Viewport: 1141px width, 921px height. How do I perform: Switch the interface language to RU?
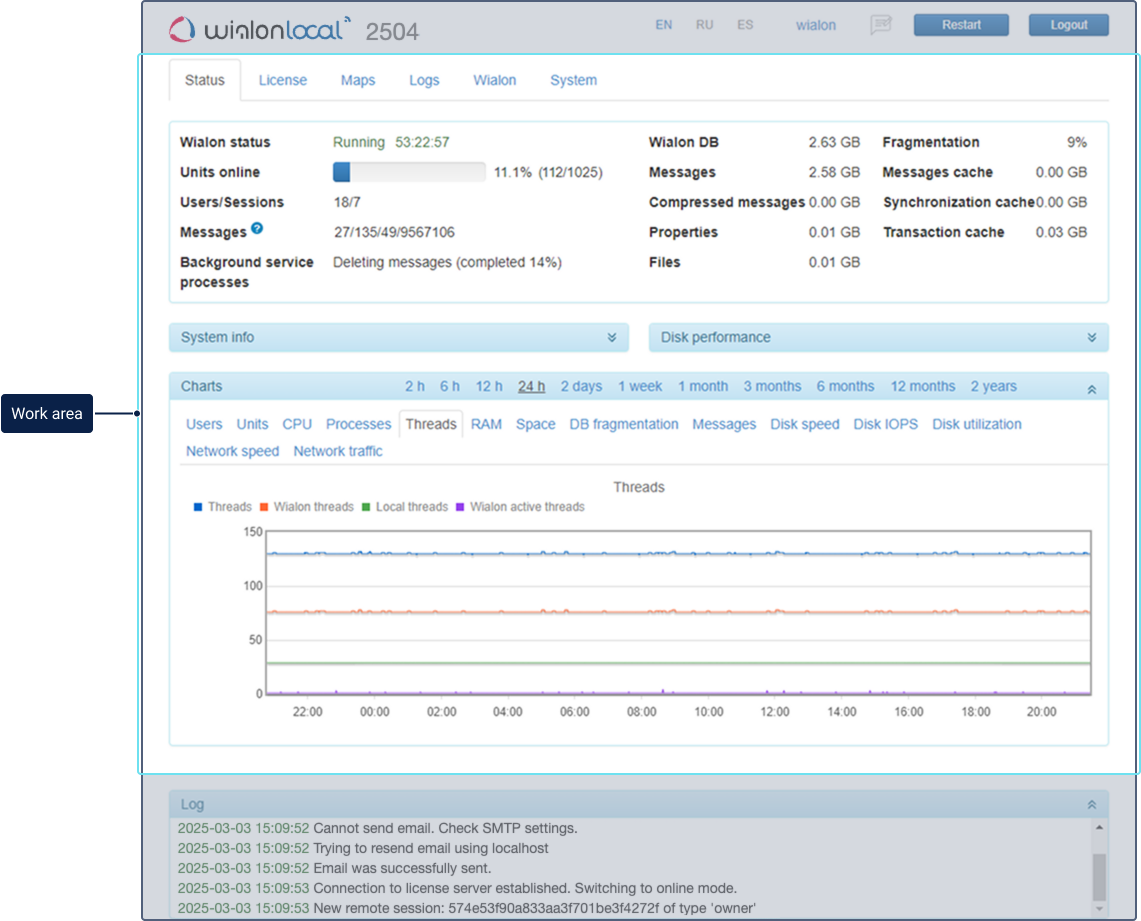pos(705,25)
